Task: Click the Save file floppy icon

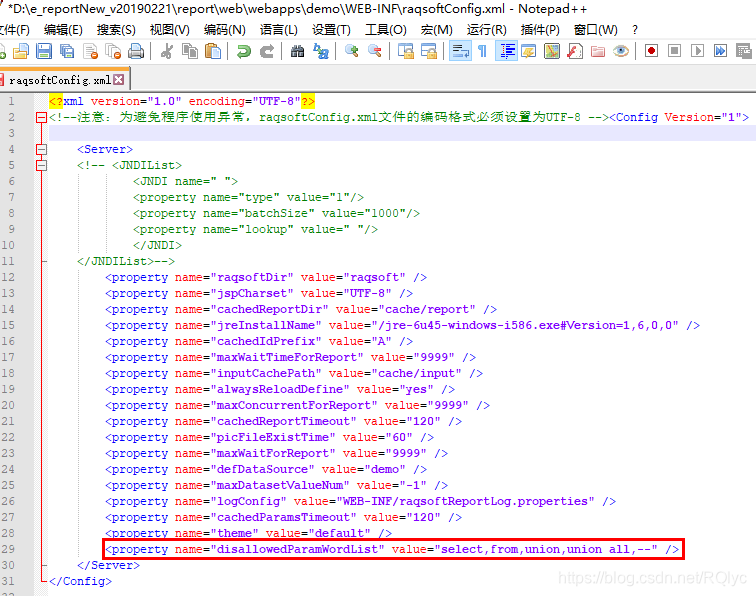Action: point(44,51)
